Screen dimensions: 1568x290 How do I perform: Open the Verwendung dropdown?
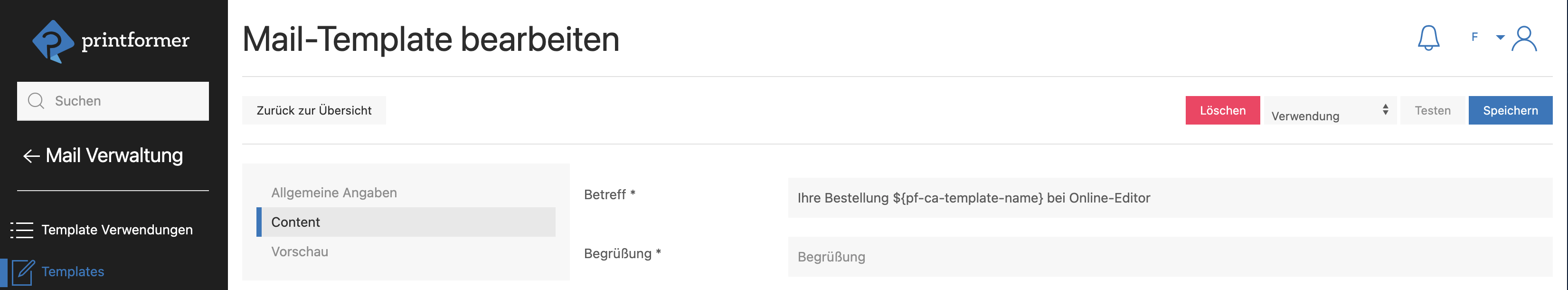coord(1330,111)
